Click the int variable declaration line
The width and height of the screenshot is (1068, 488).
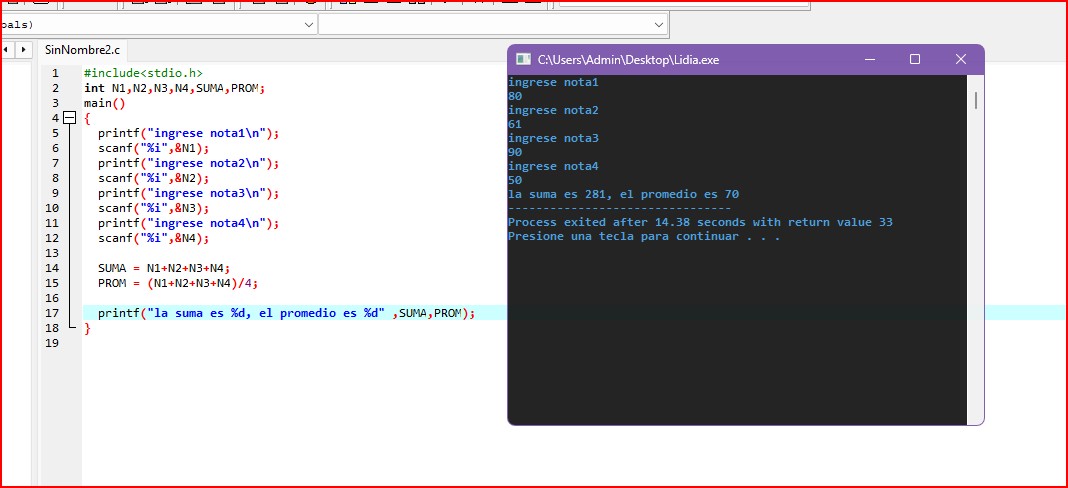pyautogui.click(x=174, y=88)
